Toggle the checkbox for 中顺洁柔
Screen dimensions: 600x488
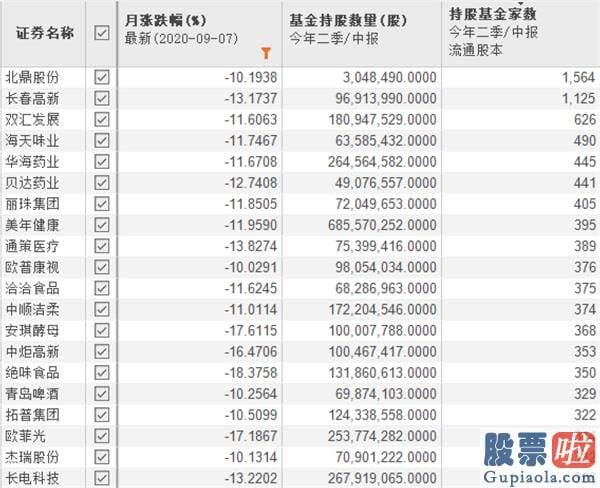click(x=102, y=309)
